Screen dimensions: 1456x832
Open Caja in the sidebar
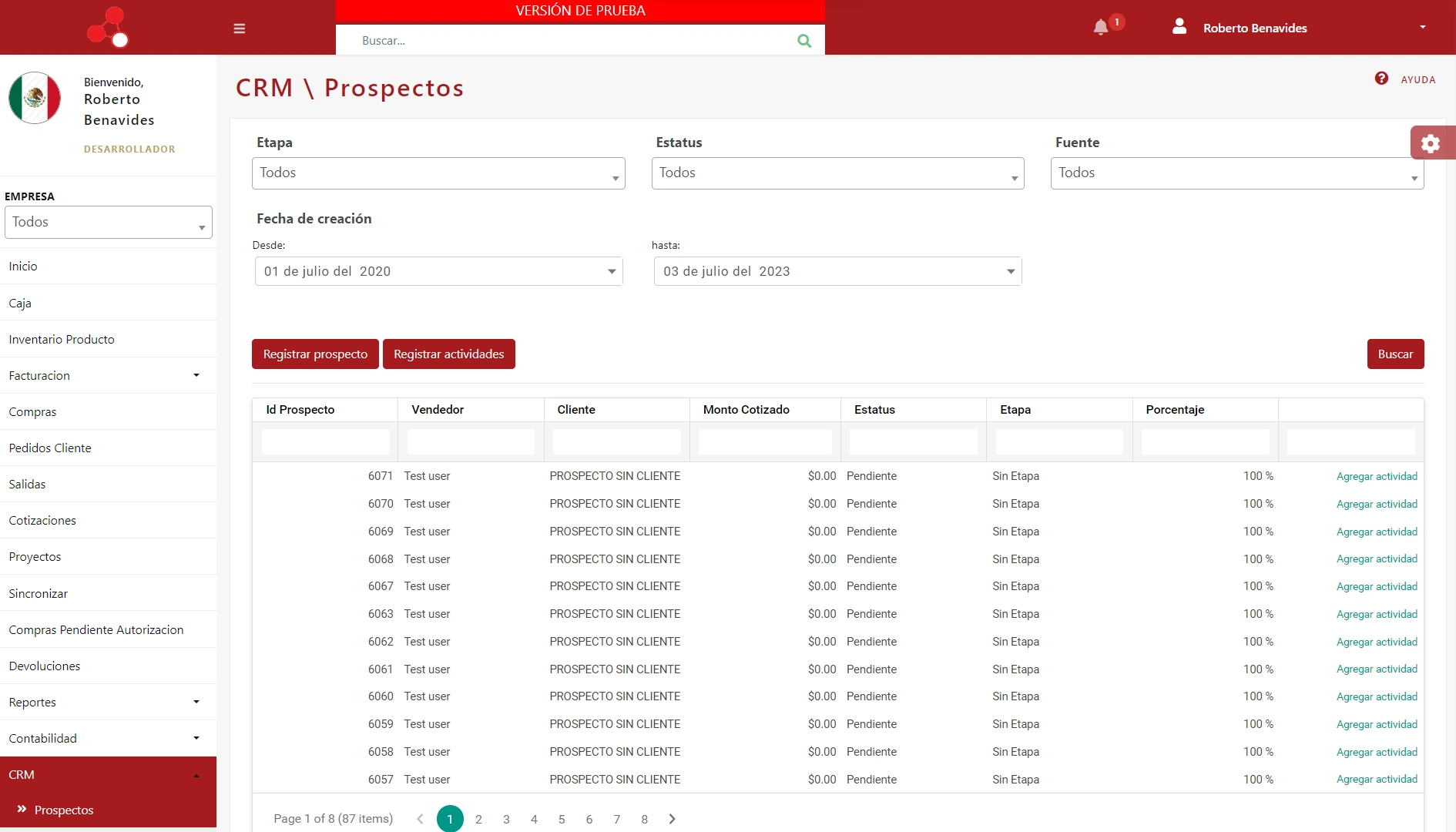pyautogui.click(x=108, y=303)
